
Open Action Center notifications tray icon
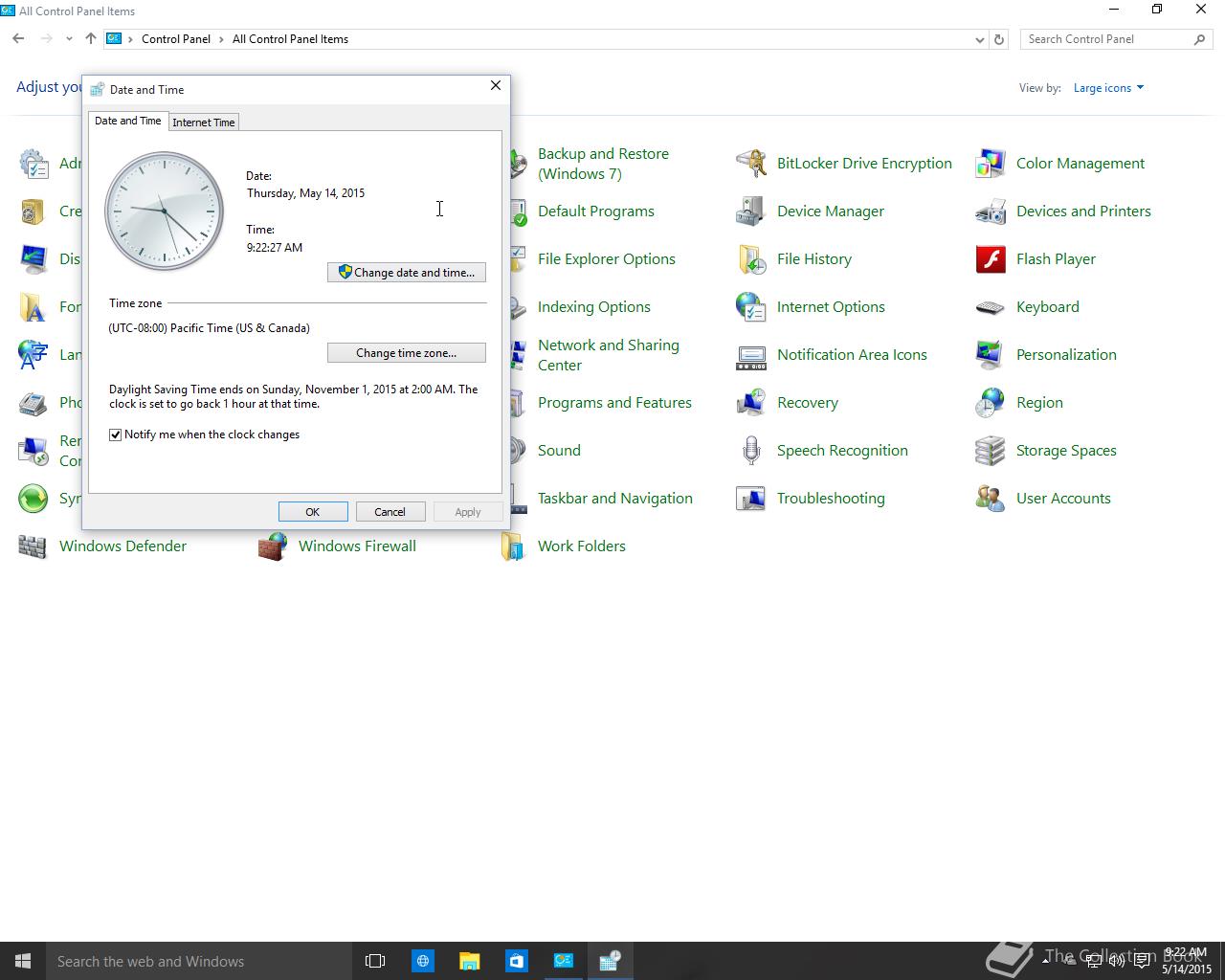click(x=1142, y=961)
